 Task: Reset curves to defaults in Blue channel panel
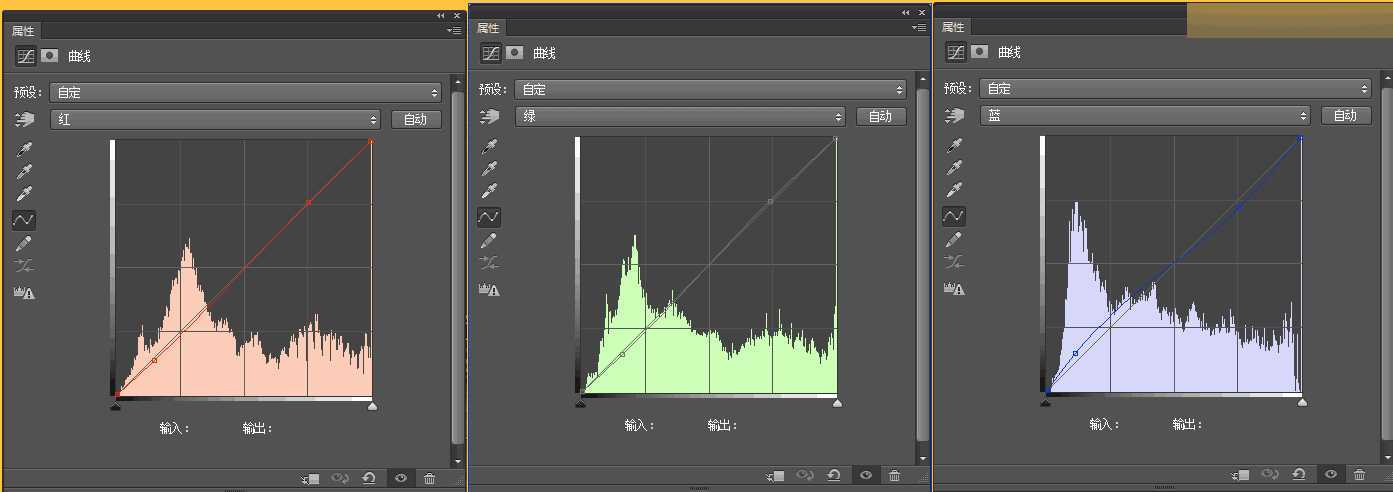1298,474
